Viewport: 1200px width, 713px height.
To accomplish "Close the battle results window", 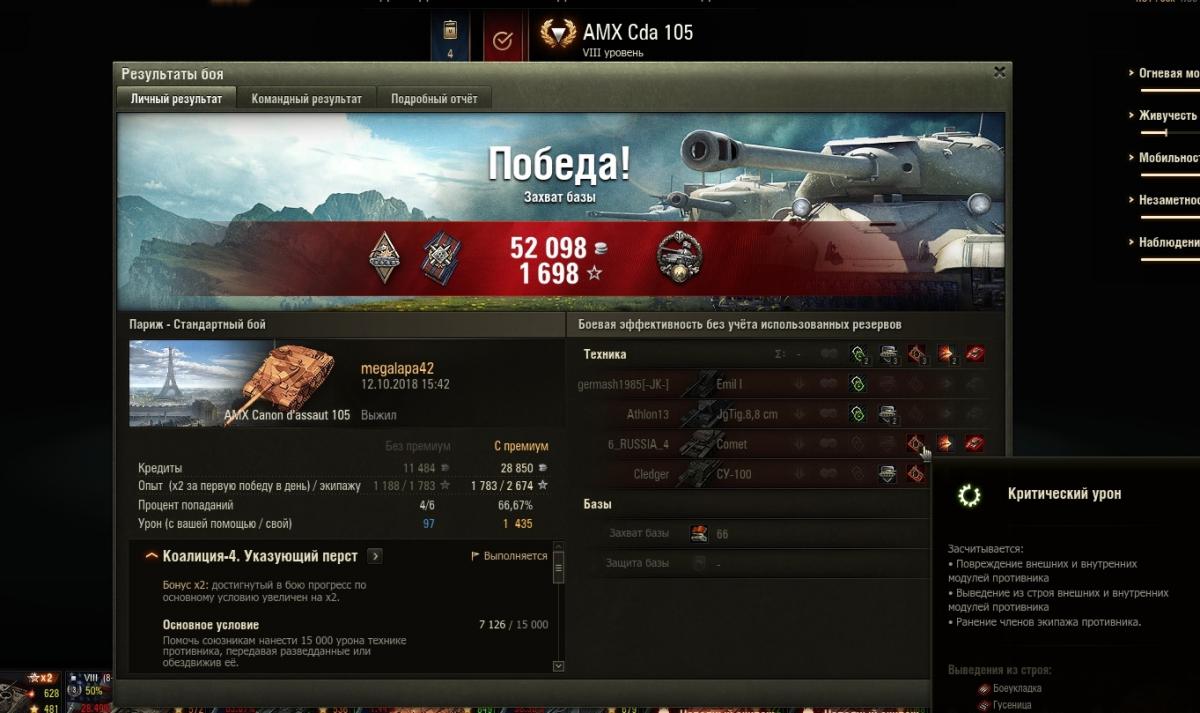I will pyautogui.click(x=999, y=72).
